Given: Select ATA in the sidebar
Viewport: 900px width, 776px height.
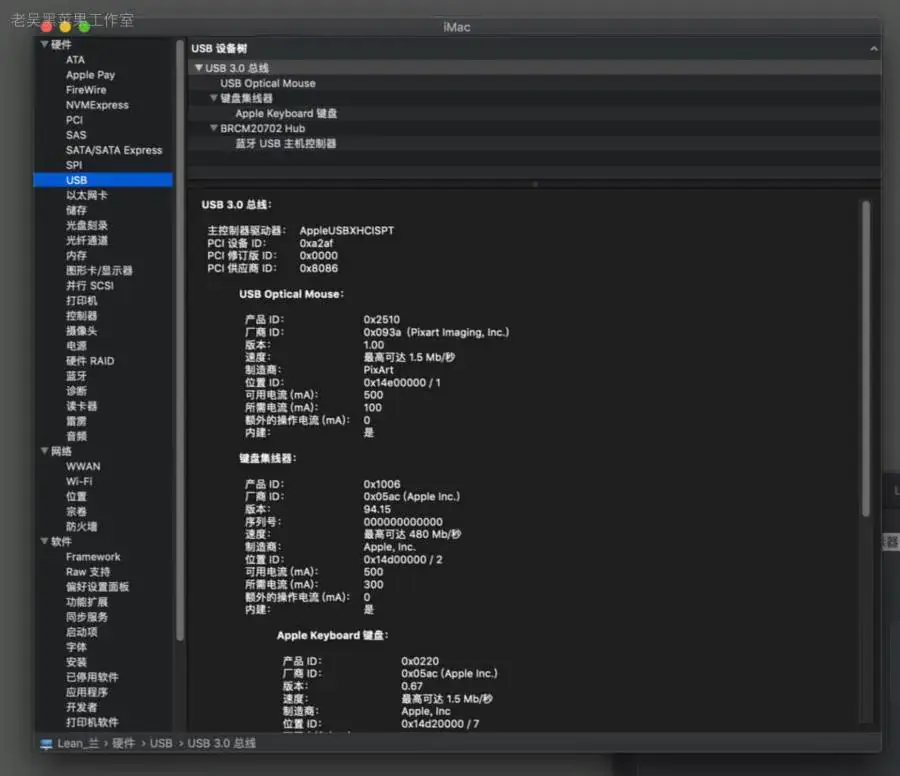Looking at the screenshot, I should tap(75, 60).
